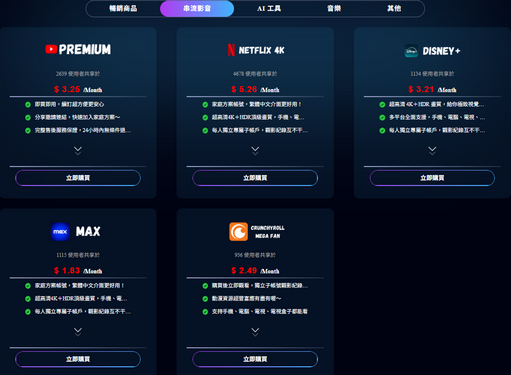Click the 1134 使用者 count text
The height and width of the screenshot is (375, 511).
(x=432, y=74)
